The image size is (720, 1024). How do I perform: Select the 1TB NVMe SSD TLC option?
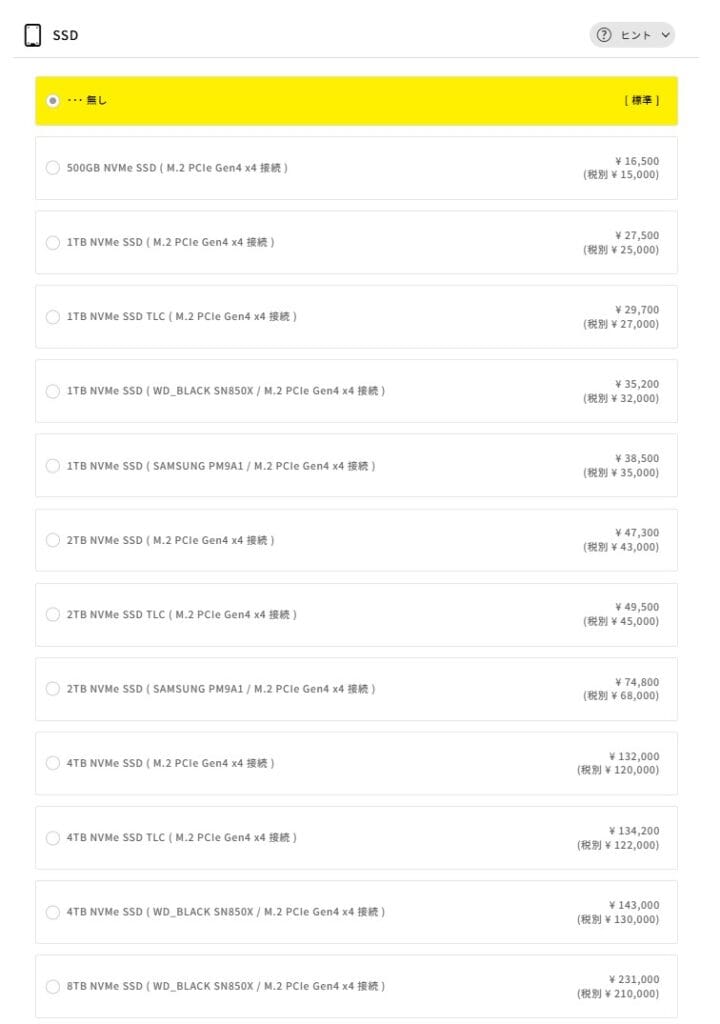pos(53,317)
